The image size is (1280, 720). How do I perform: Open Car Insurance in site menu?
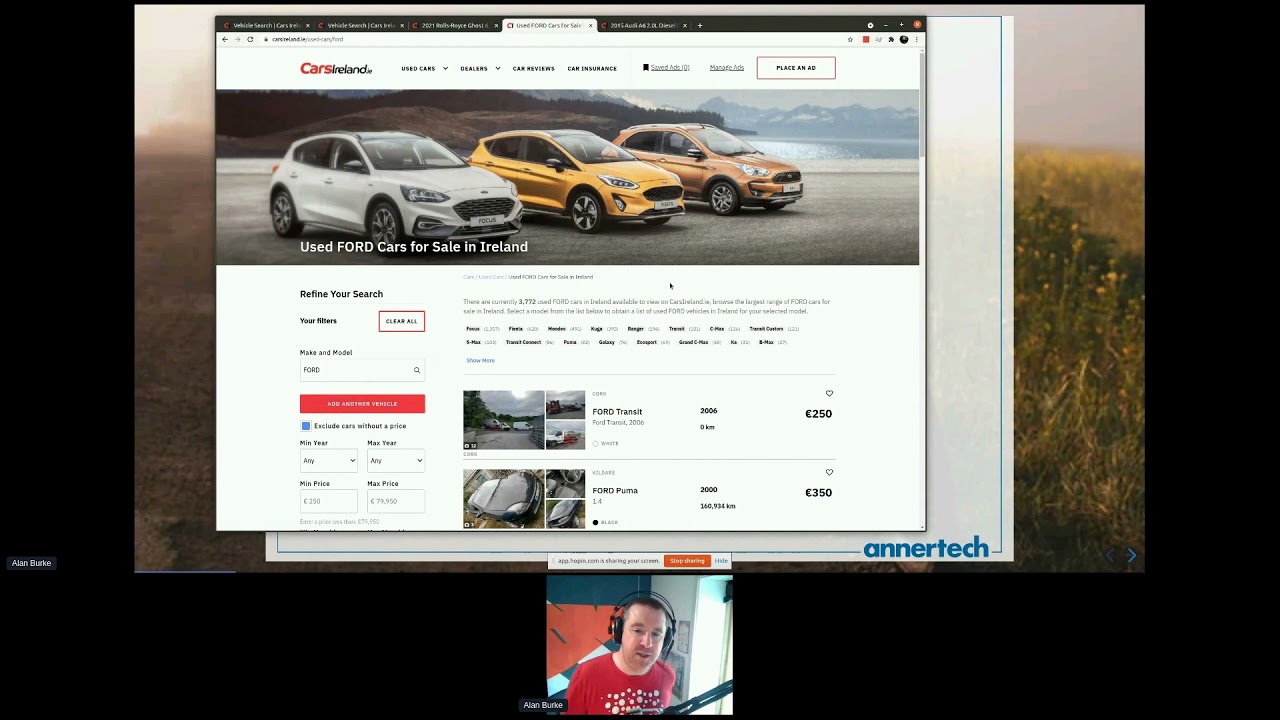click(592, 68)
